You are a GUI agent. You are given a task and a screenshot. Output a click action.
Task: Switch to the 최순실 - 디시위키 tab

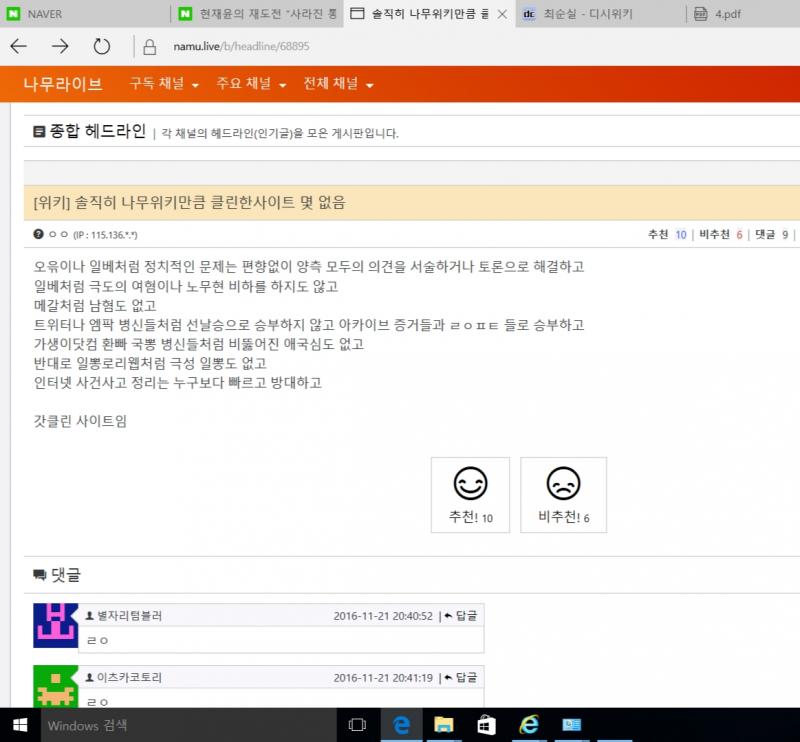(600, 14)
